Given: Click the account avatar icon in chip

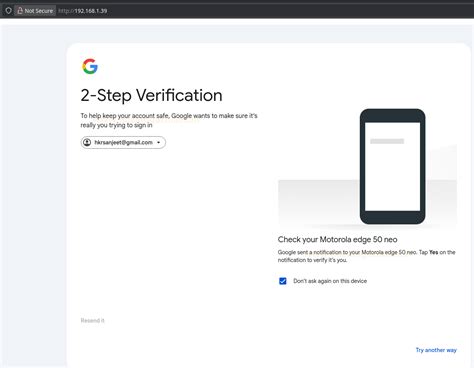Looking at the screenshot, I should (87, 142).
